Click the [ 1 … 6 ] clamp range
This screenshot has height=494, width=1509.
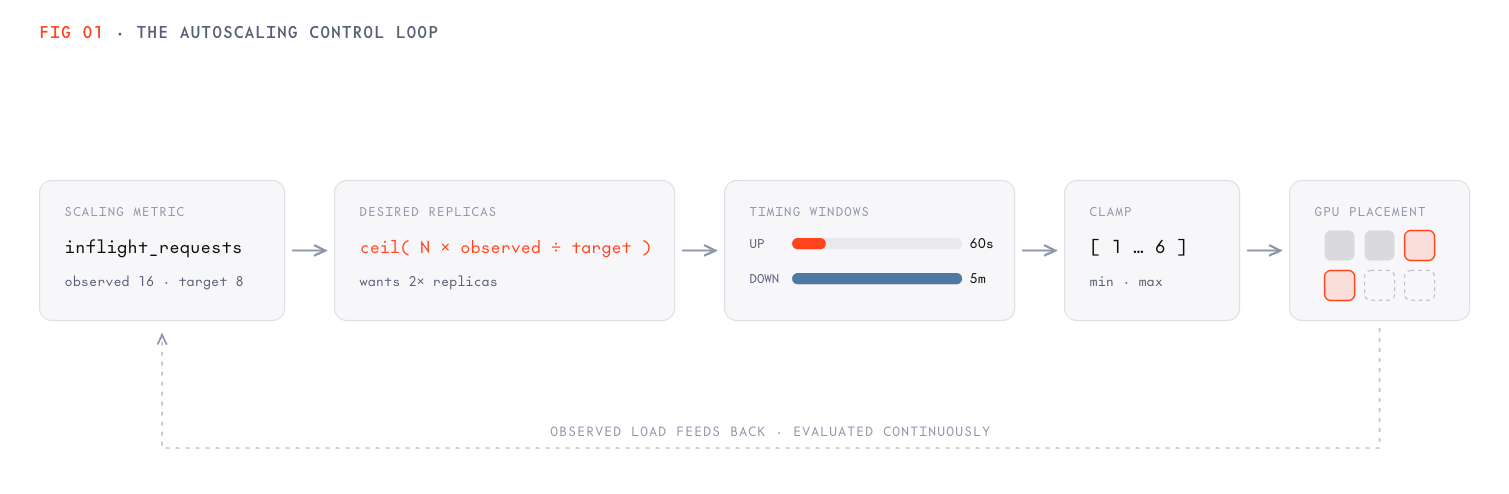1137,247
